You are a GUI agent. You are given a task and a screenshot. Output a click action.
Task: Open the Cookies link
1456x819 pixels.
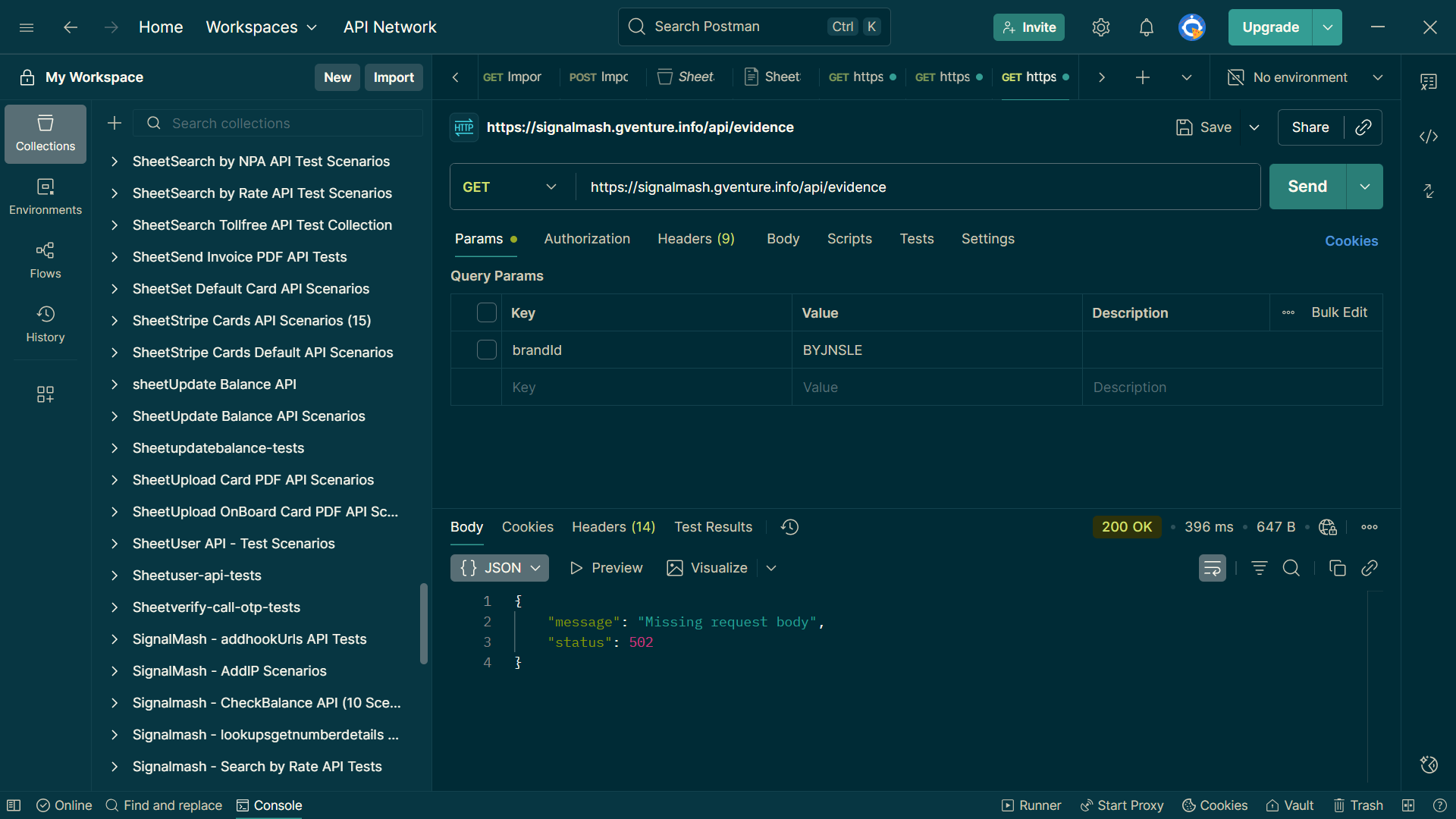pyautogui.click(x=1351, y=240)
